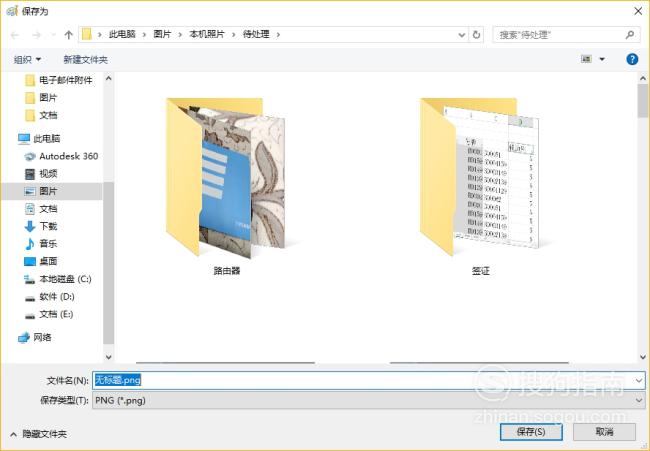Click 本机照片 in address breadcrumb
This screenshot has height=451, width=650.
click(x=207, y=34)
